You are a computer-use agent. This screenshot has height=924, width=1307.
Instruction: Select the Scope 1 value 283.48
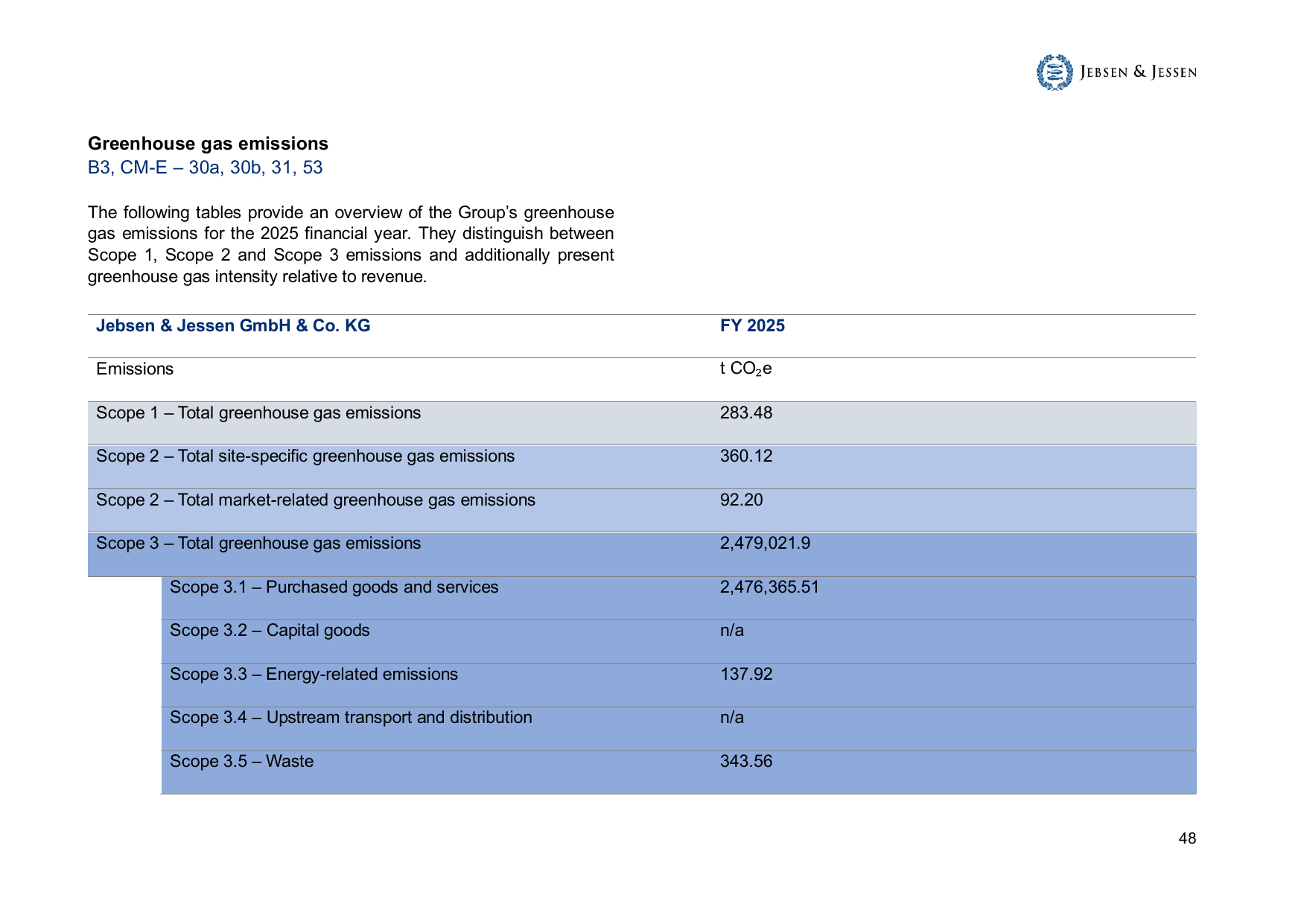746,413
